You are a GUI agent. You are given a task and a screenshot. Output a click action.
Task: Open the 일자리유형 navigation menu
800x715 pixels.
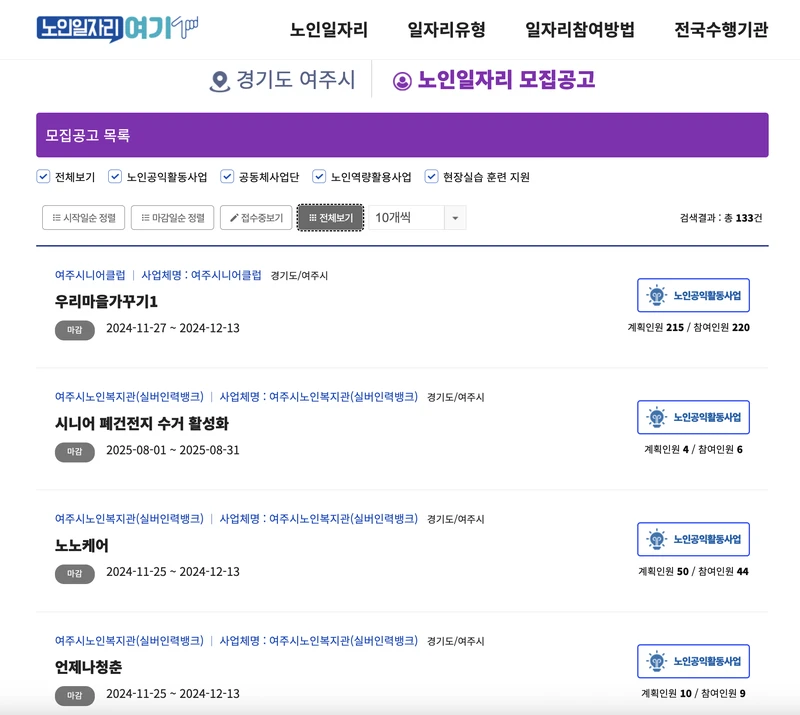pyautogui.click(x=446, y=30)
